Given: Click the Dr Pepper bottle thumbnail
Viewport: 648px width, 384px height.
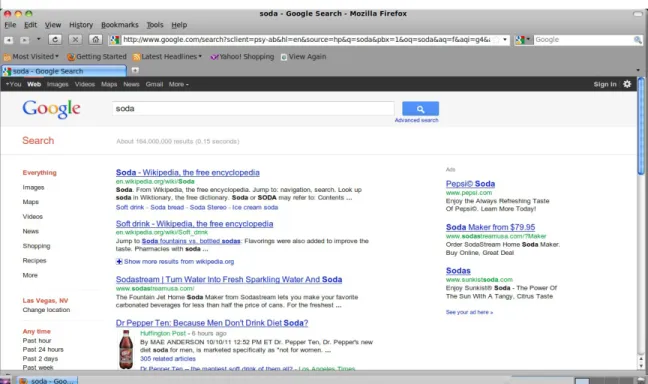Looking at the screenshot, I should tap(126, 350).
